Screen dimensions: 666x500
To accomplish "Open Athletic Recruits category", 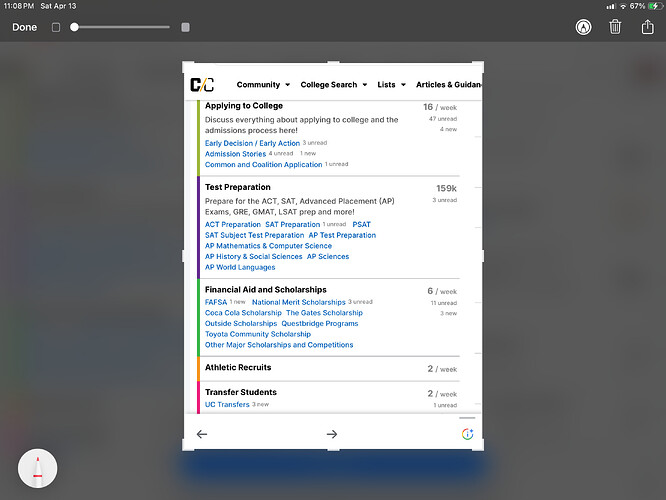I will click(x=238, y=367).
